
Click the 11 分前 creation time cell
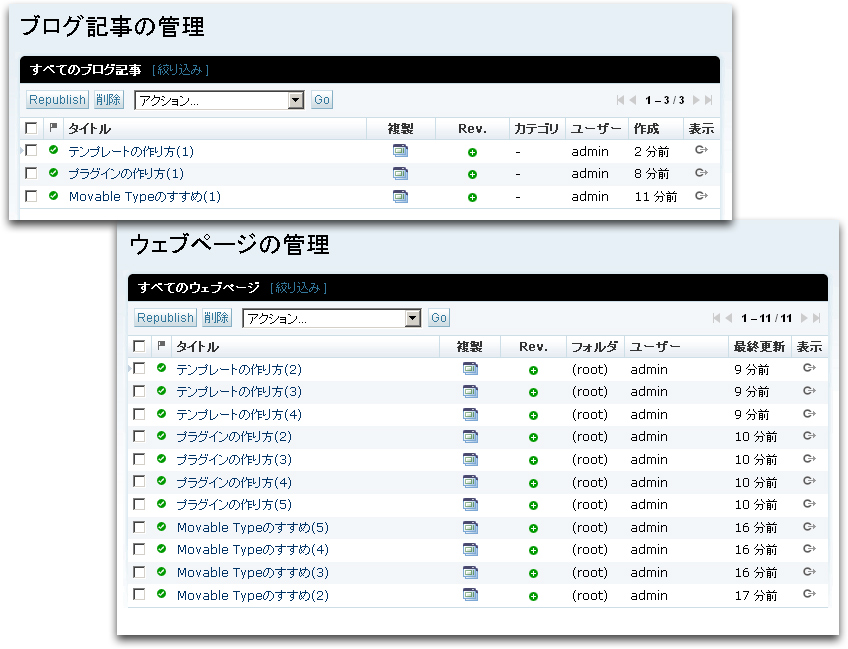click(655, 197)
